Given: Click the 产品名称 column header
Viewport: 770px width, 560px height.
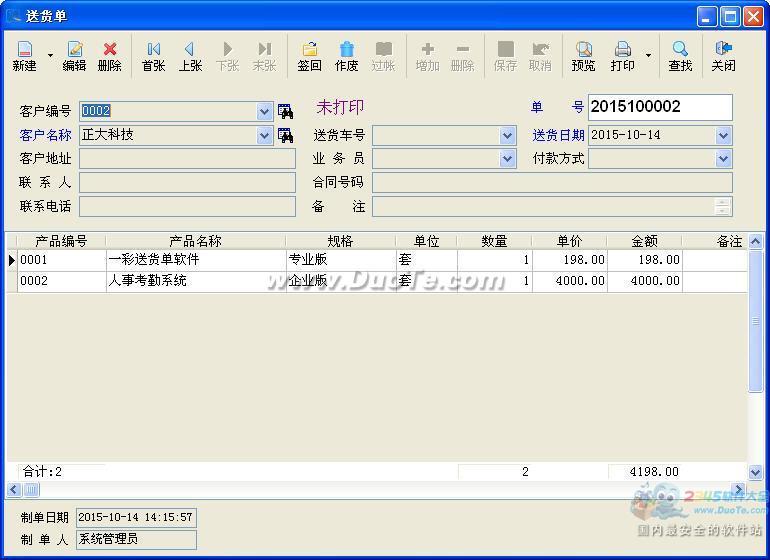Looking at the screenshot, I should (195, 241).
